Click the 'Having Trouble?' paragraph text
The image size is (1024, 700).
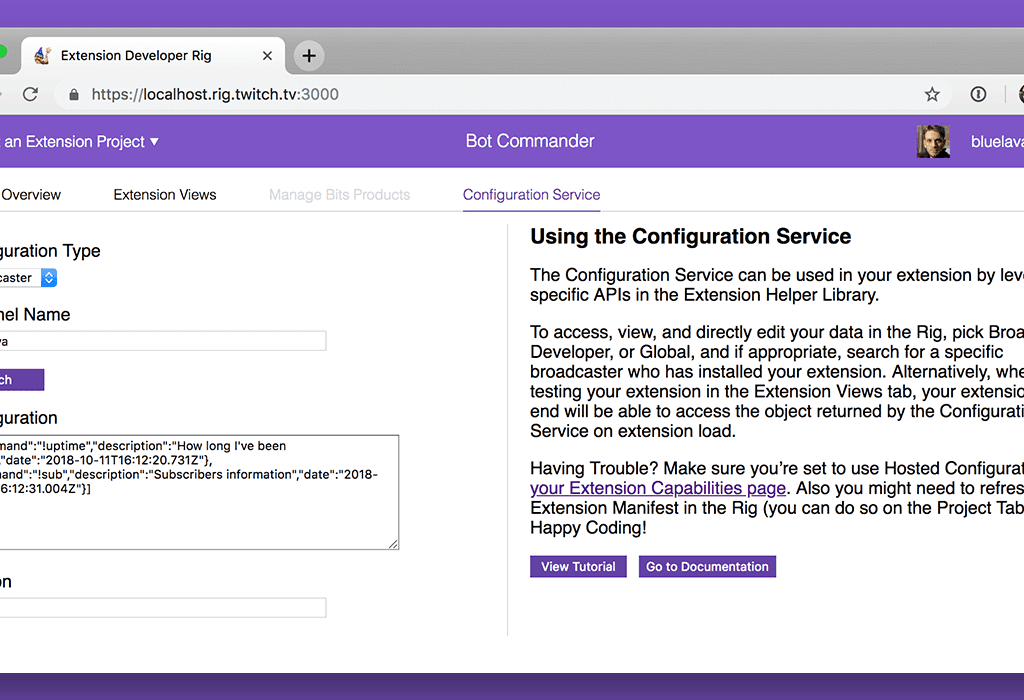[777, 498]
